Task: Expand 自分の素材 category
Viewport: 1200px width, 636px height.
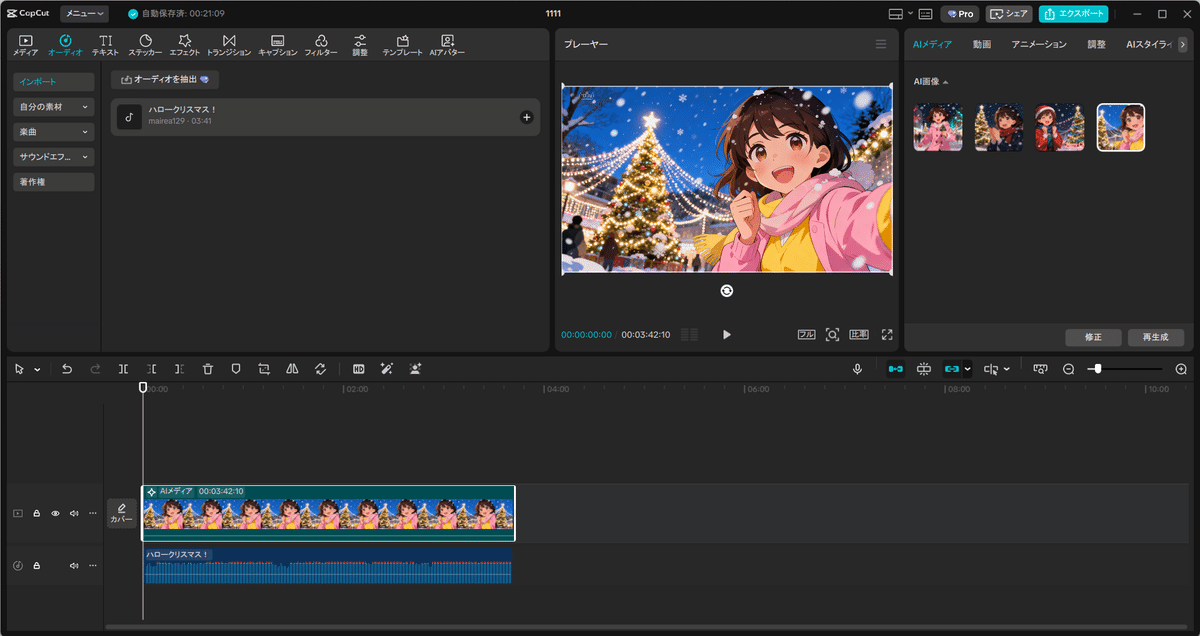Action: click(x=54, y=106)
